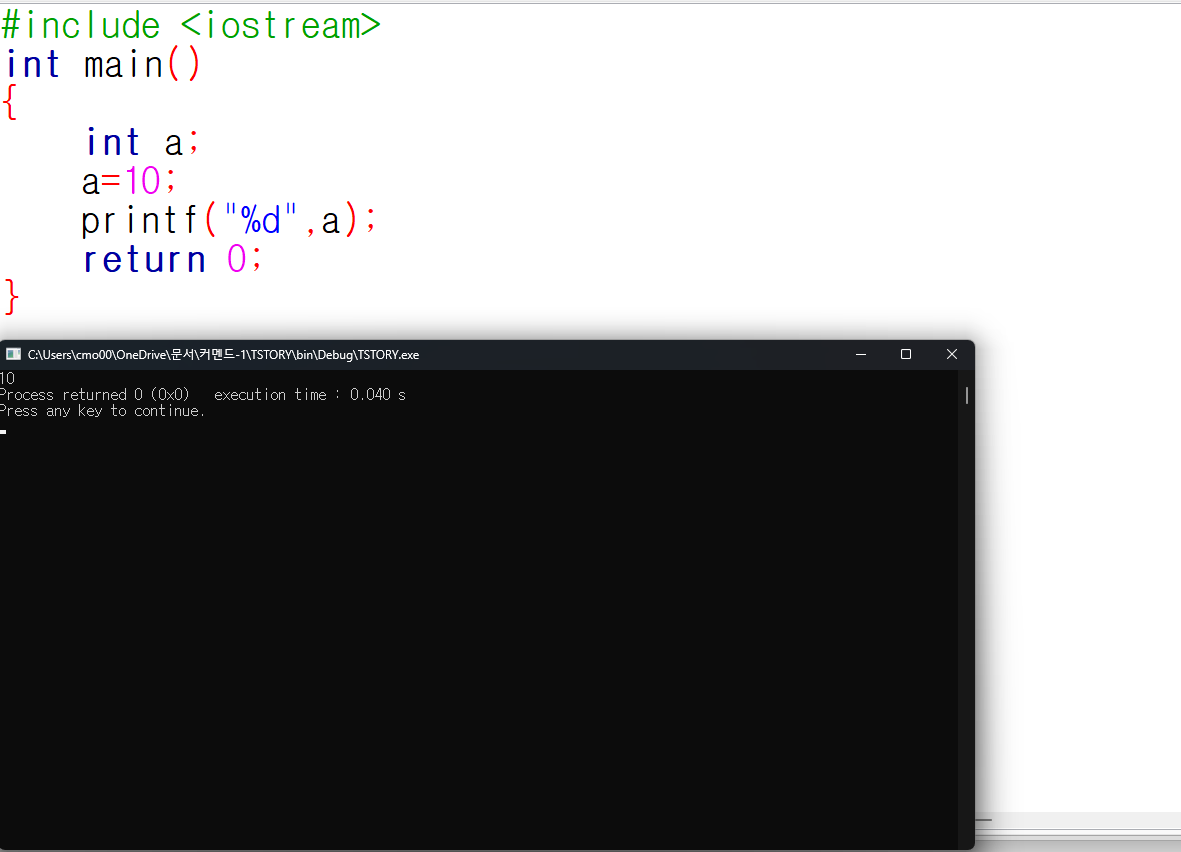Screen dimensions: 1181x852
Task: Close the TSTORY.exe console window
Action: pos(952,354)
